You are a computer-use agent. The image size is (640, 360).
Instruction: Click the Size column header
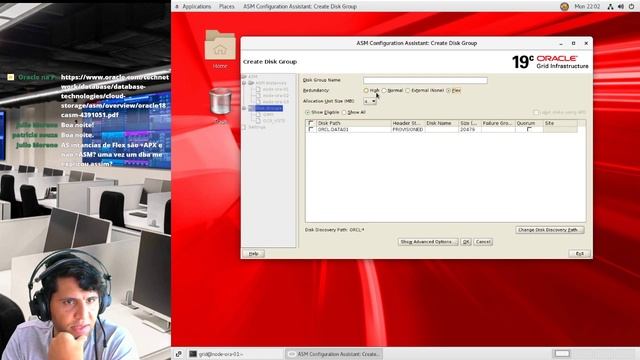click(x=470, y=123)
